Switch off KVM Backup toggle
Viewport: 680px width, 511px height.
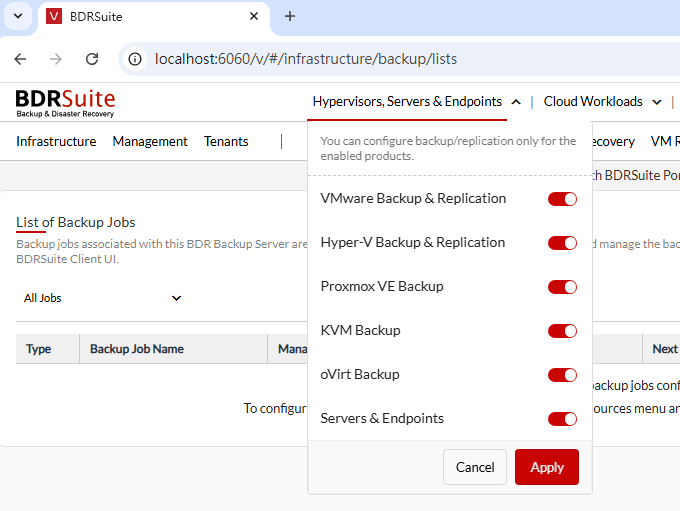pos(562,331)
